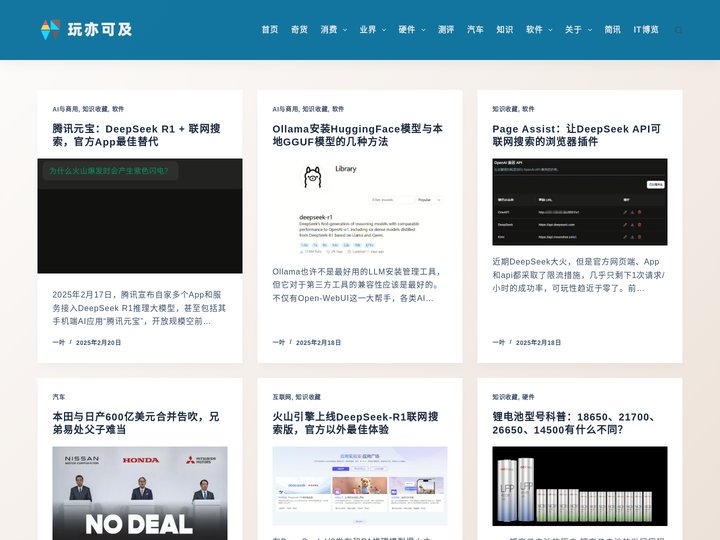
Task: Click the 玩亦可及 site logo icon
Action: pyautogui.click(x=51, y=30)
